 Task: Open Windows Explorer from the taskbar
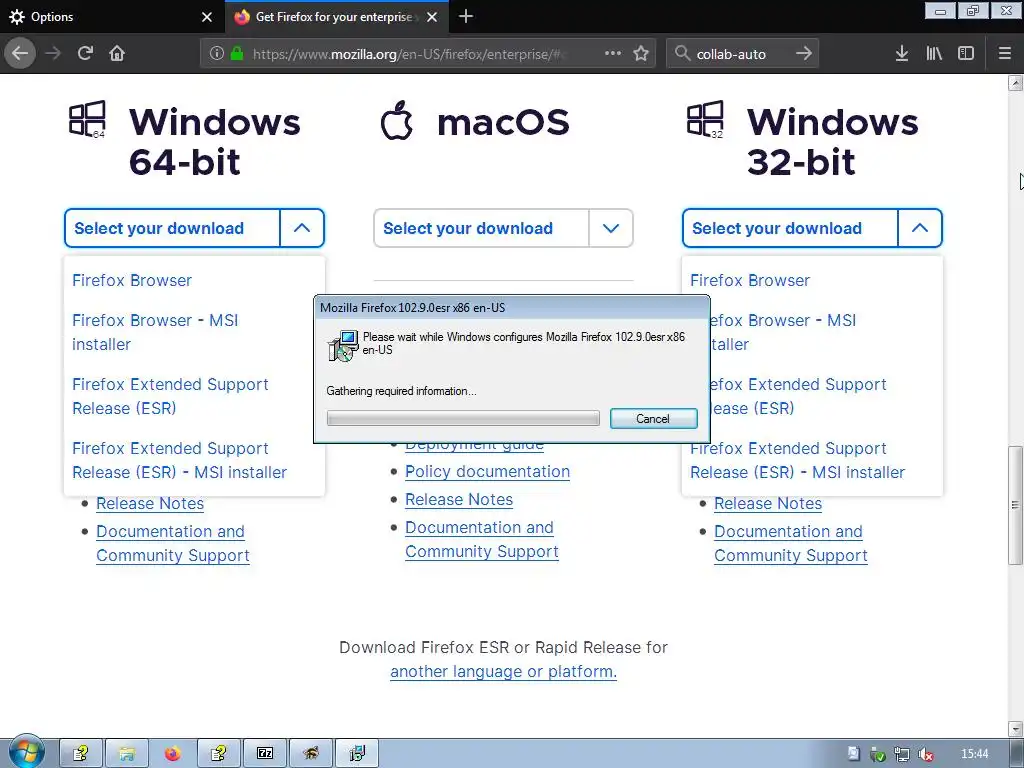click(x=127, y=754)
